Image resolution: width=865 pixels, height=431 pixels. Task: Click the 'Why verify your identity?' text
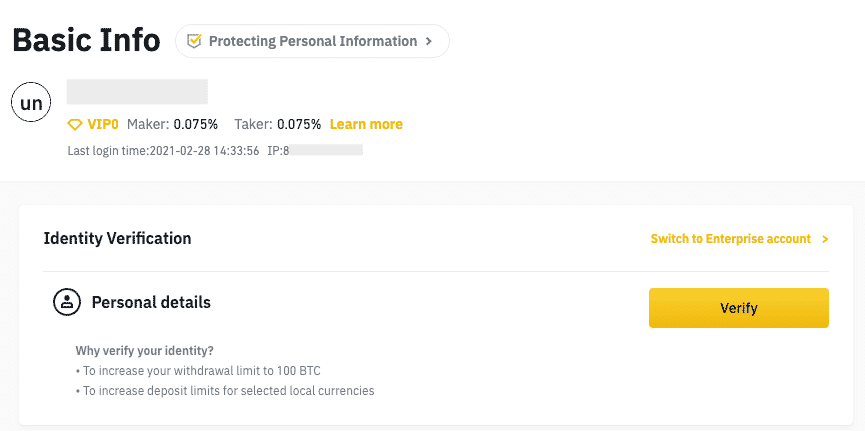145,350
